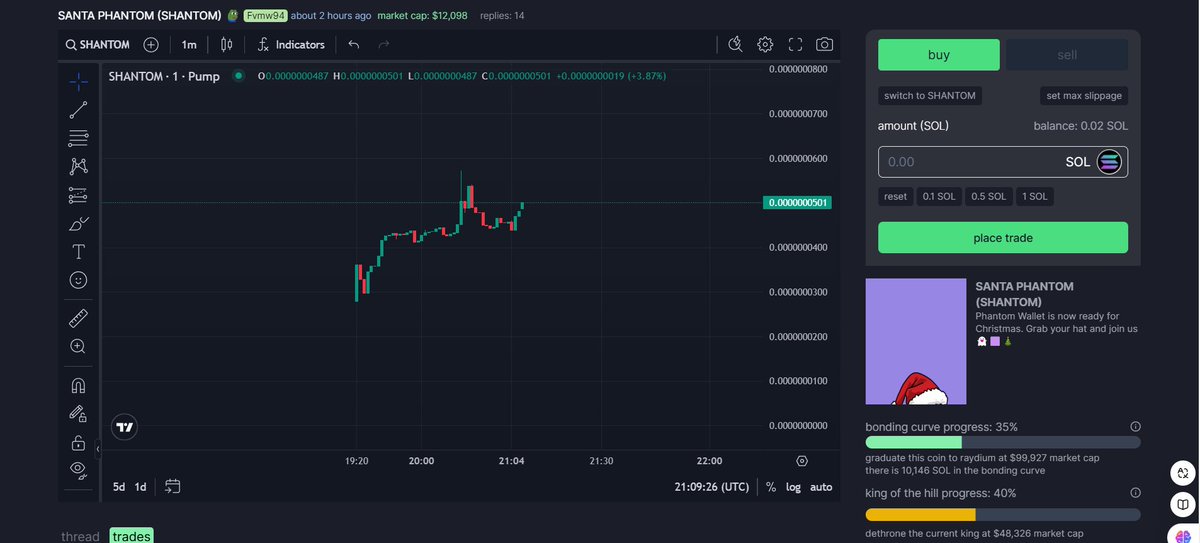The image size is (1200, 543).
Task: Choose the 0.1 SOL preset
Action: coord(939,197)
